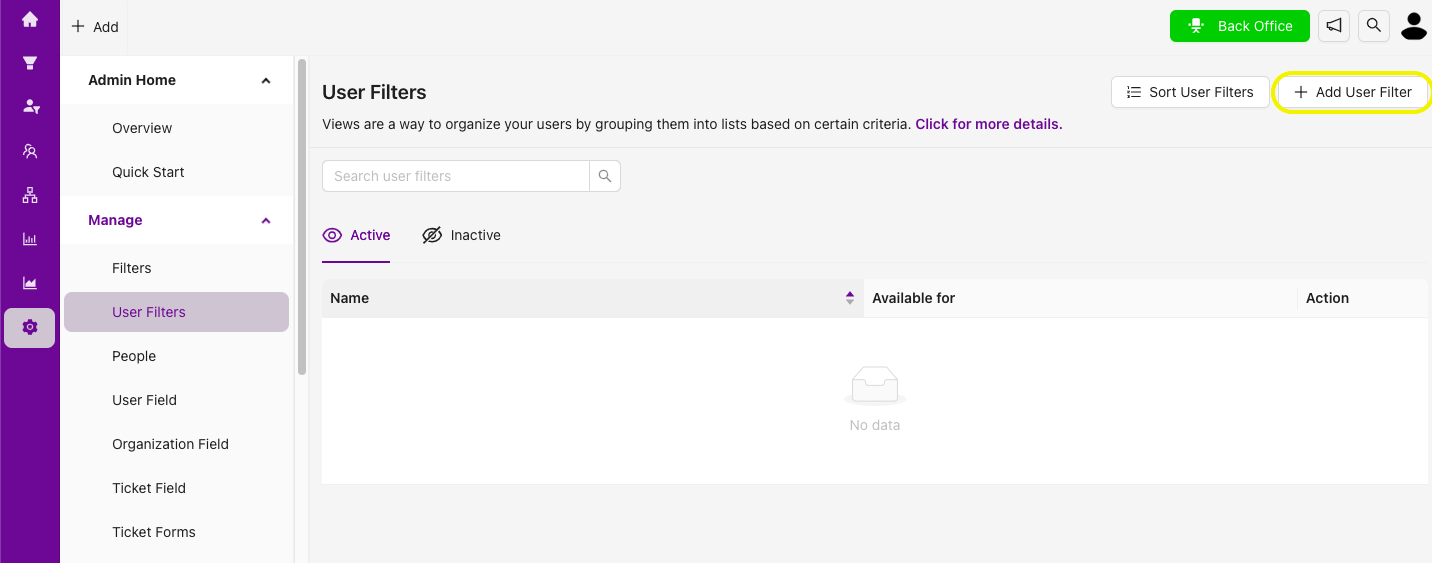Click Add User Filter button
1432x563 pixels.
click(1353, 92)
